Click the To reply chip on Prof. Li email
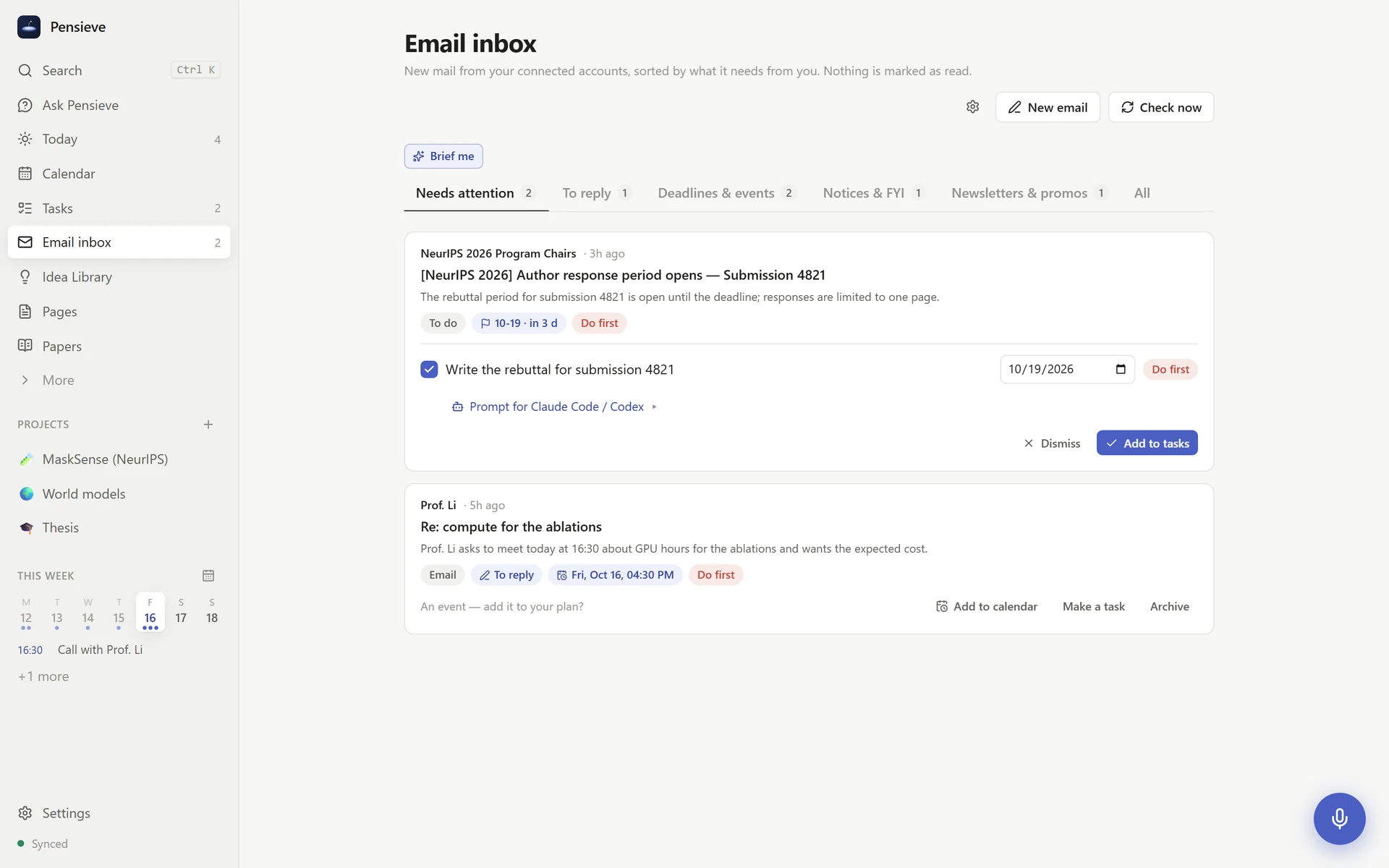1389x868 pixels. pos(506,575)
